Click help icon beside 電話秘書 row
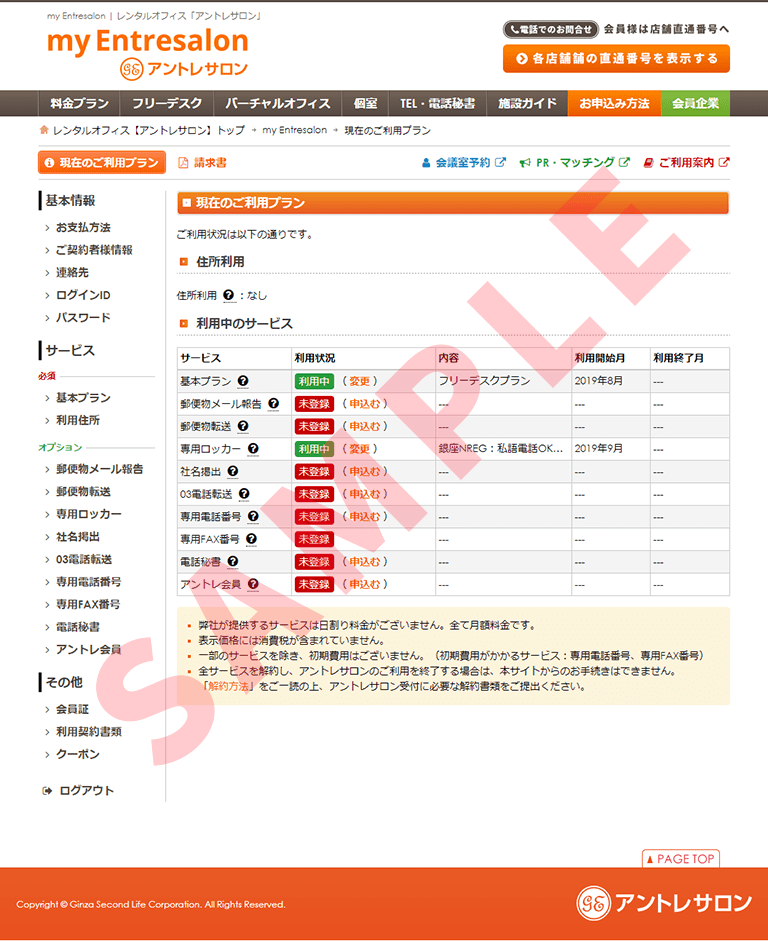This screenshot has height=941, width=768. [x=244, y=562]
